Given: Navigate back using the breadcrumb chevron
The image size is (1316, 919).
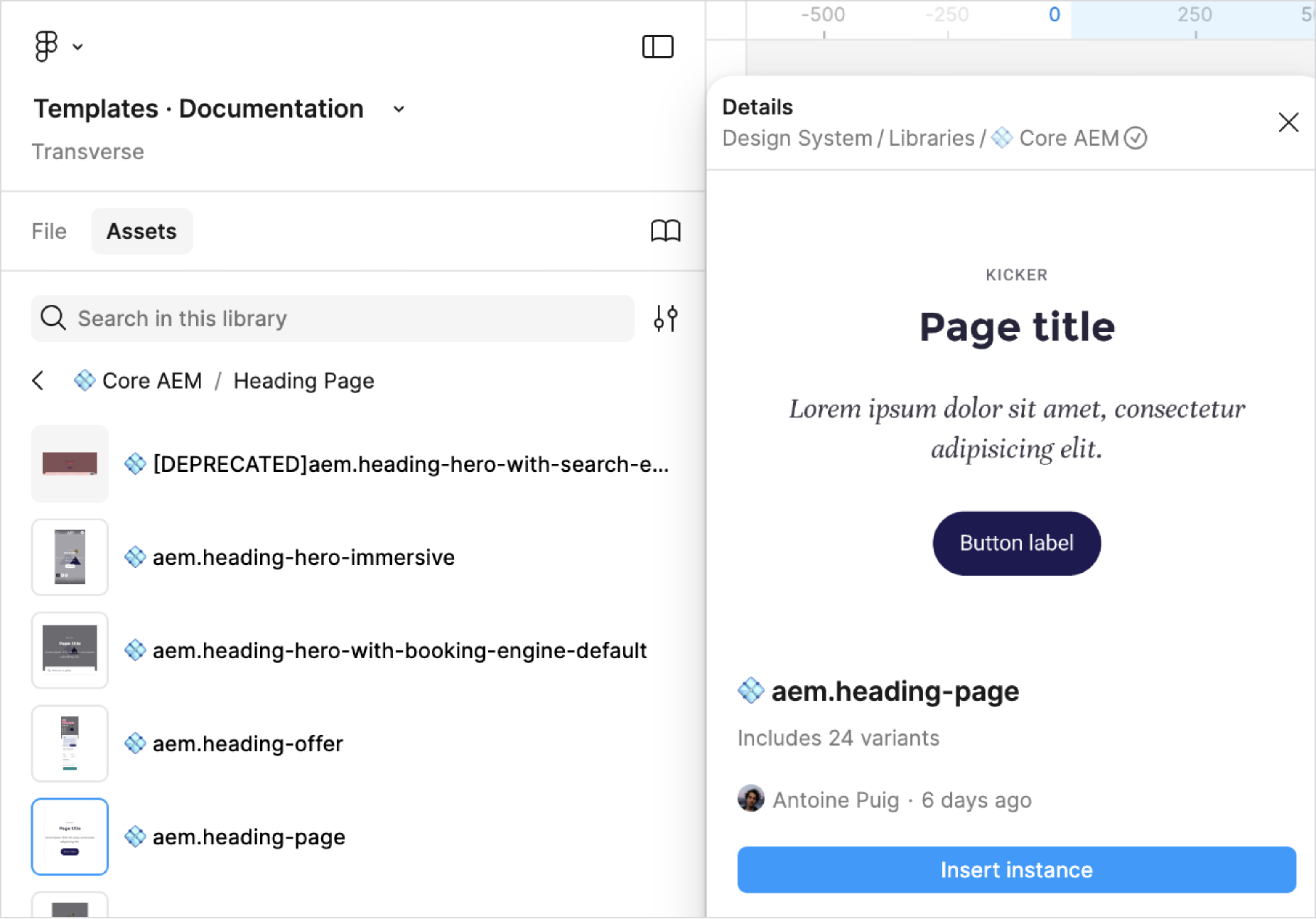Looking at the screenshot, I should (x=38, y=380).
